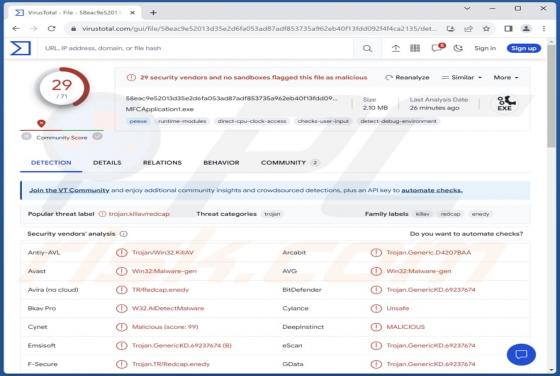Click the install app icon in address bar
This screenshot has width=560, height=376.
pyautogui.click(x=450, y=29)
